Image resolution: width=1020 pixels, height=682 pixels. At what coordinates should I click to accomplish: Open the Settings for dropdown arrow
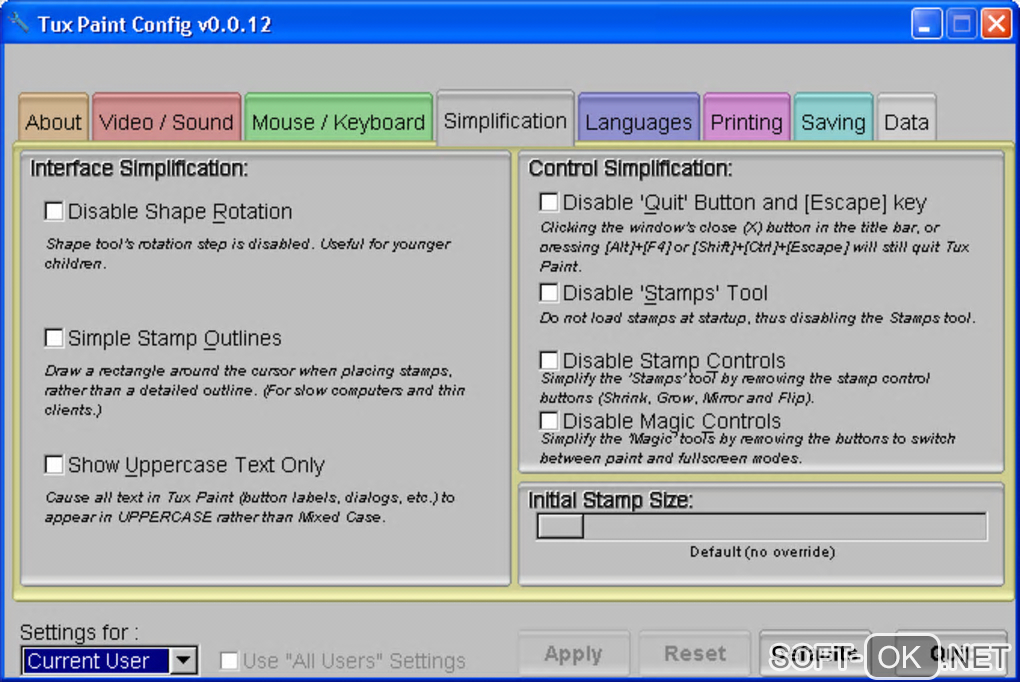[x=183, y=661]
